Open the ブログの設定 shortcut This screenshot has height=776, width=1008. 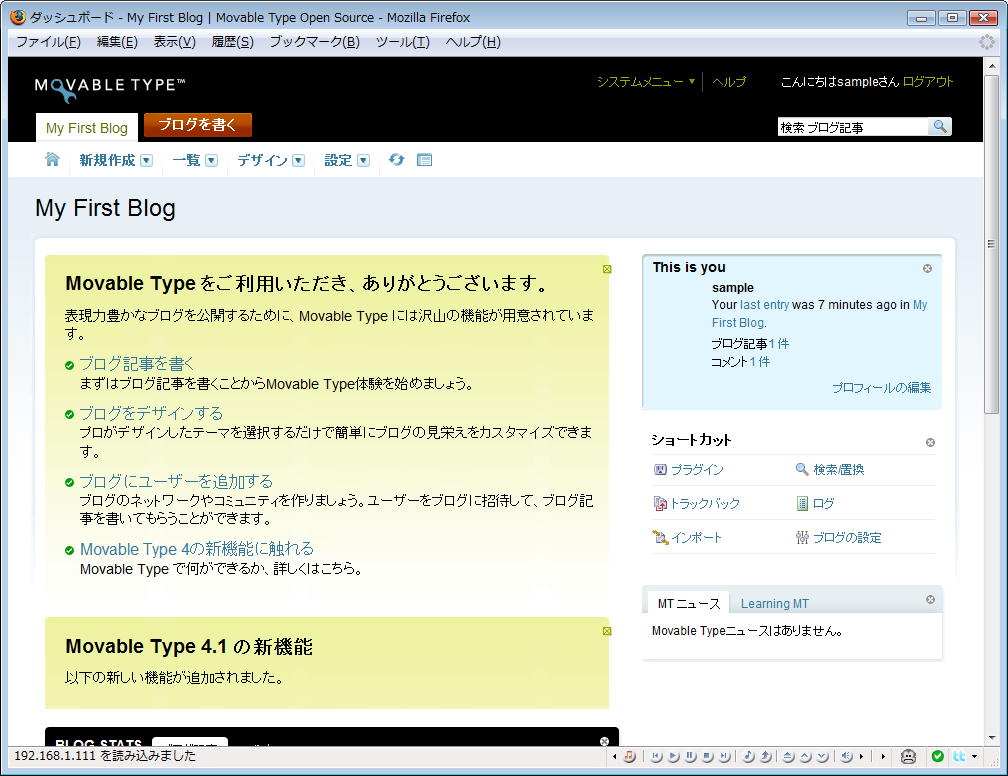point(838,537)
